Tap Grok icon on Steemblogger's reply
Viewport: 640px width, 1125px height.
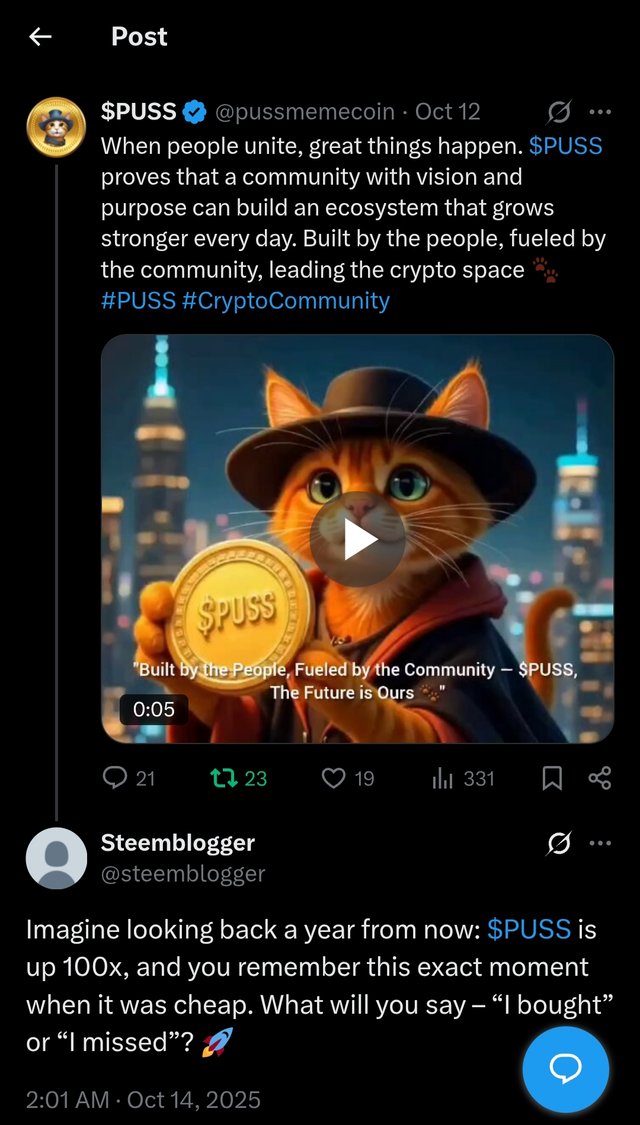559,844
